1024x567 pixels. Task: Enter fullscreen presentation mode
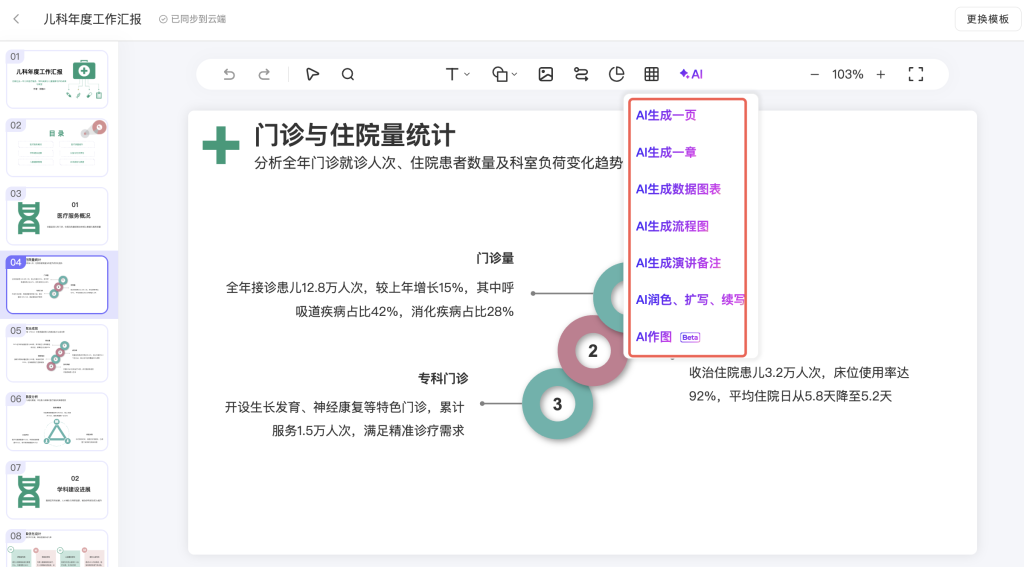coord(915,74)
